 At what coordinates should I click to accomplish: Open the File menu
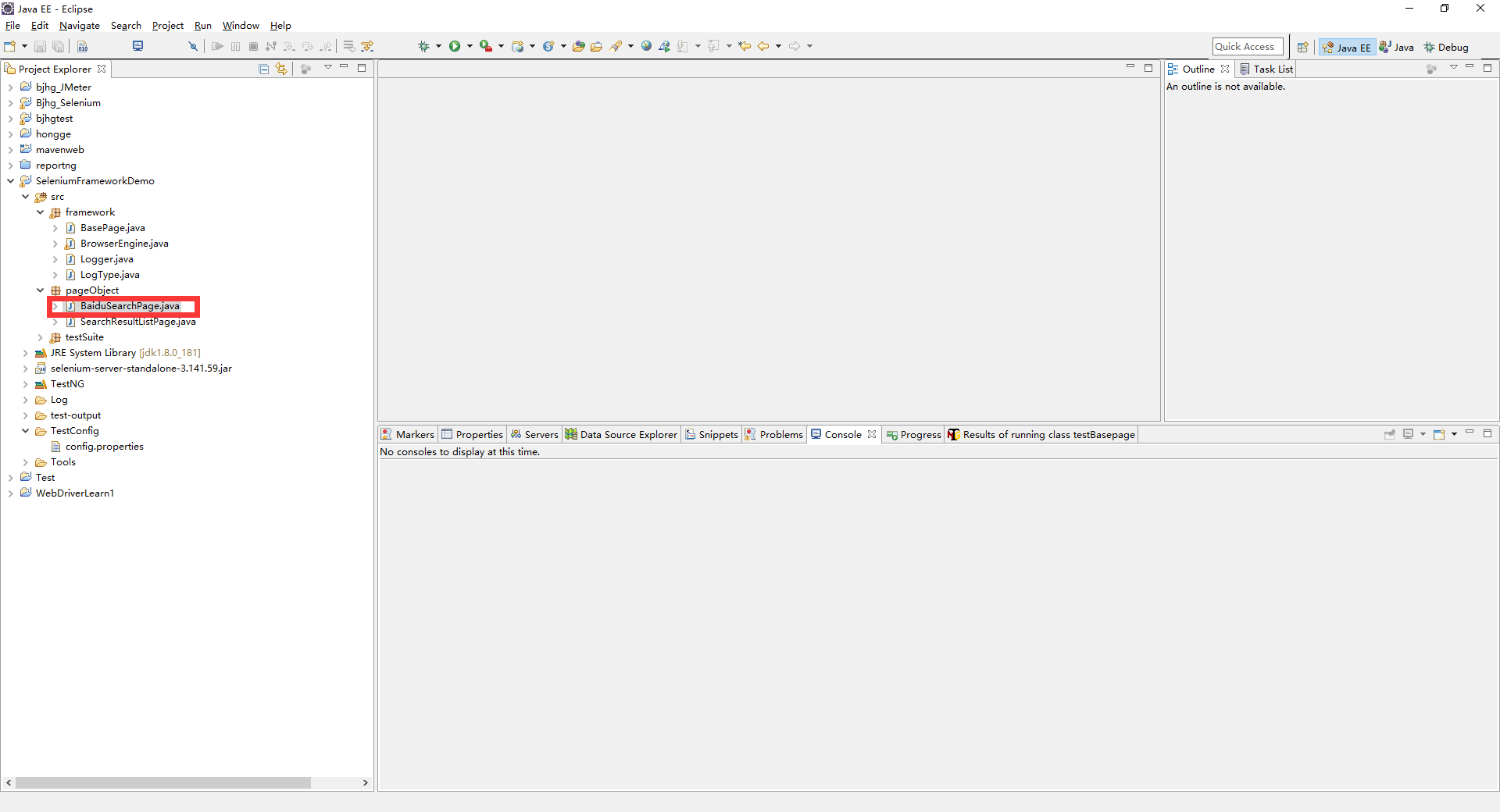[x=12, y=26]
